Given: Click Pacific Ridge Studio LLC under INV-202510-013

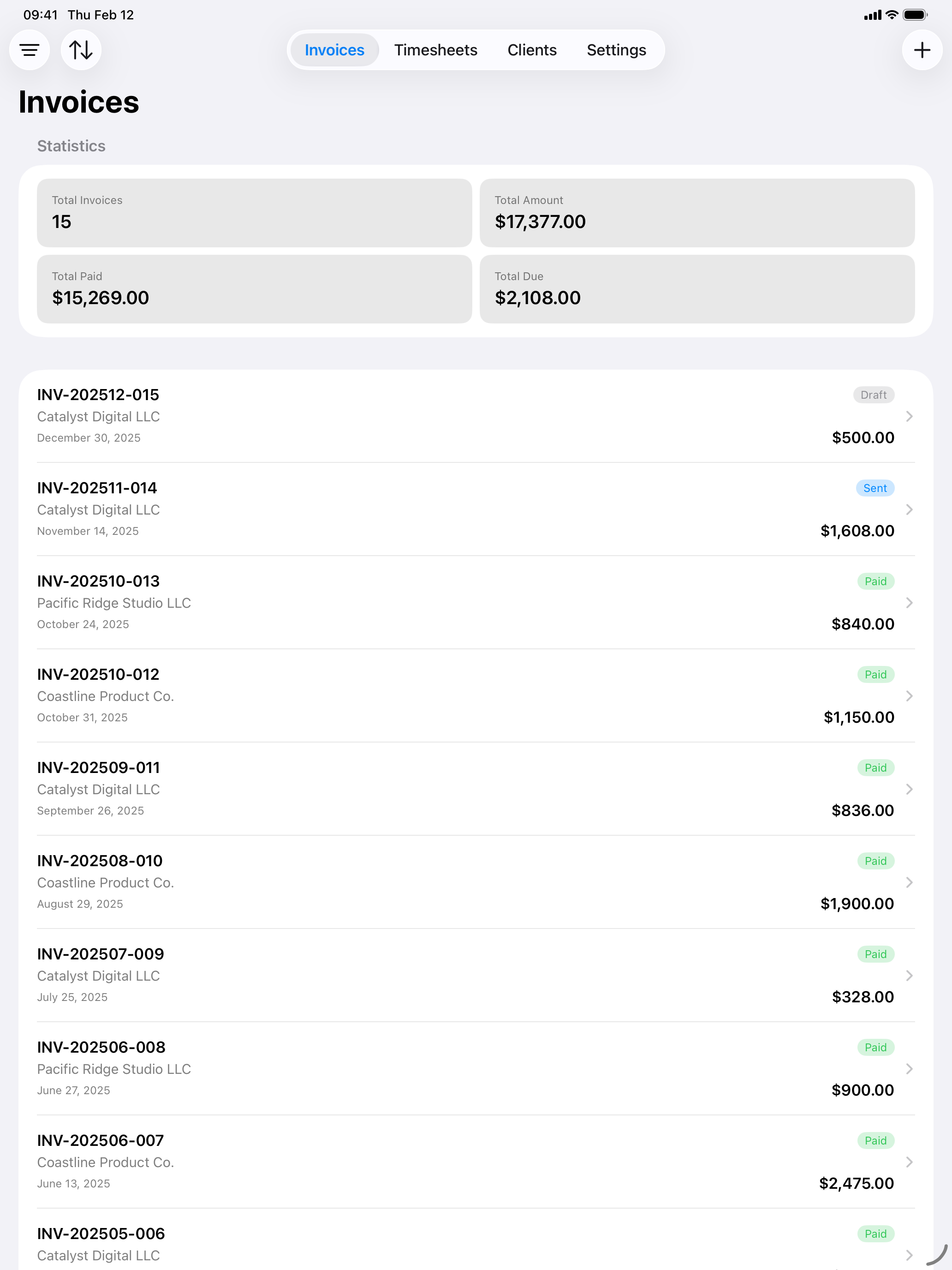Looking at the screenshot, I should tap(114, 603).
